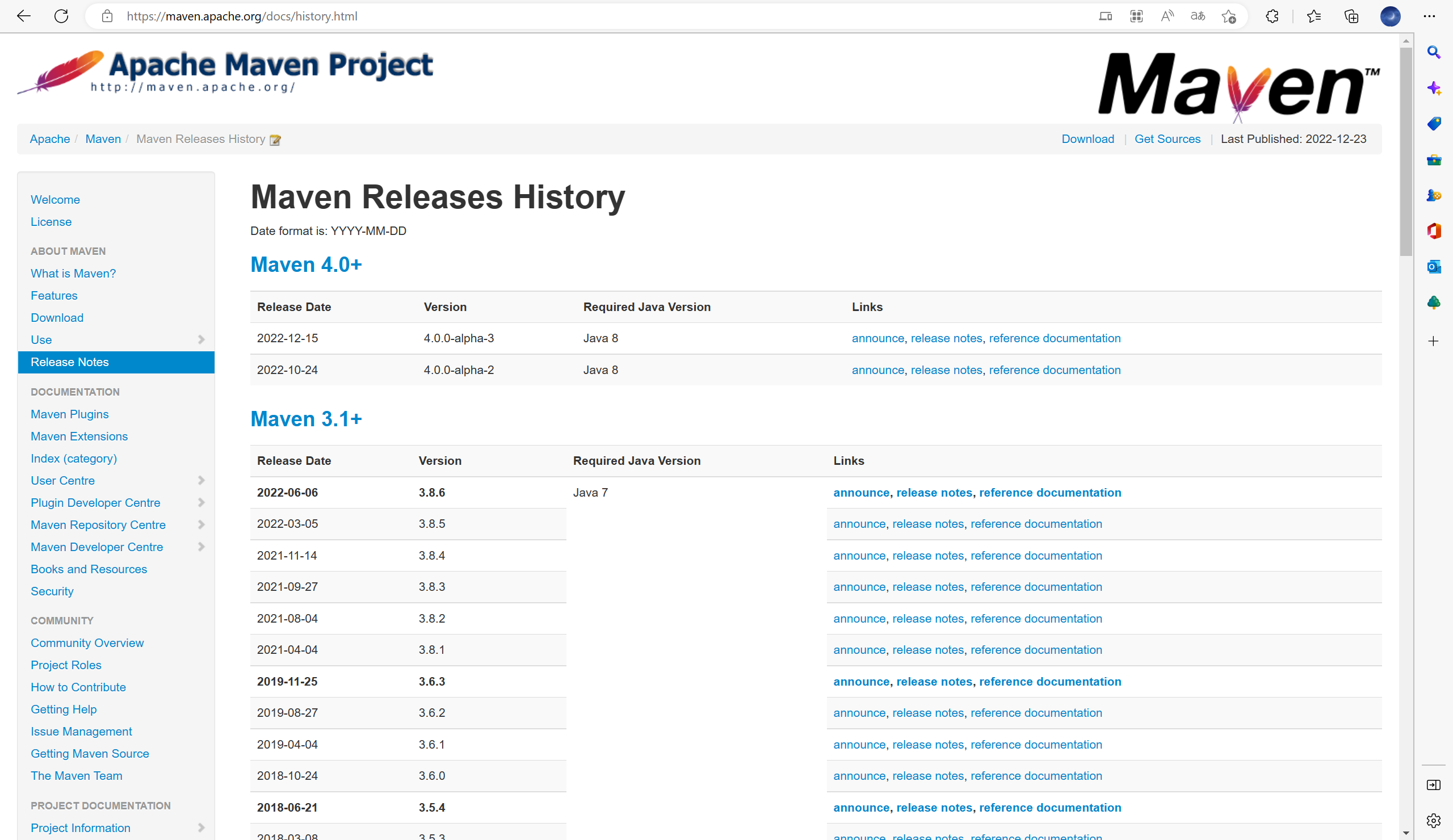Viewport: 1453px width, 840px height.
Task: Open the Read aloud icon in address bar
Action: pos(1166,16)
